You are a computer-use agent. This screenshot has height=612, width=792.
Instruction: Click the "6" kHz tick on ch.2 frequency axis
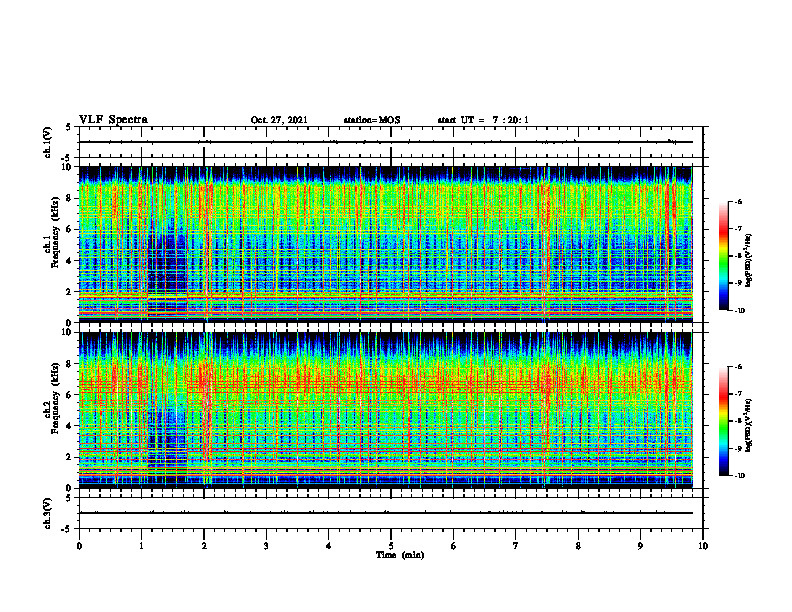(70, 395)
